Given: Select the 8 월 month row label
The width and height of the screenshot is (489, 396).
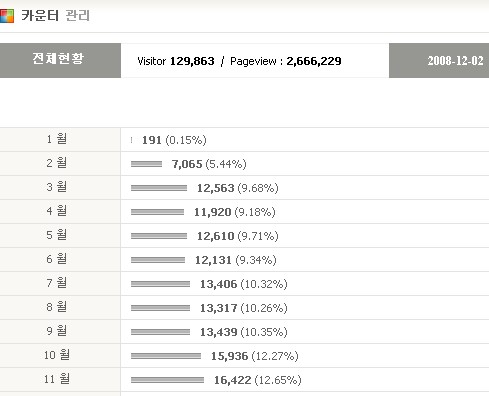Looking at the screenshot, I should pyautogui.click(x=57, y=307).
